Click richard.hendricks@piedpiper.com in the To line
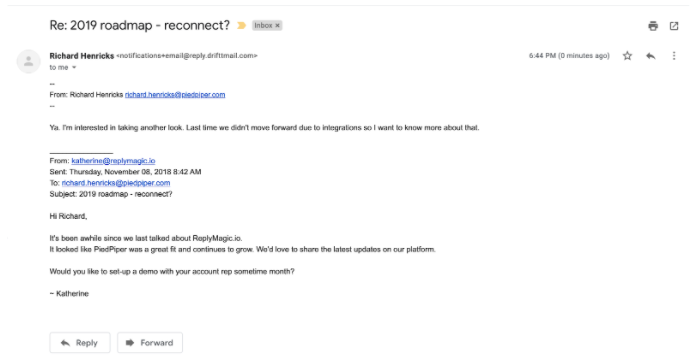 [116, 183]
